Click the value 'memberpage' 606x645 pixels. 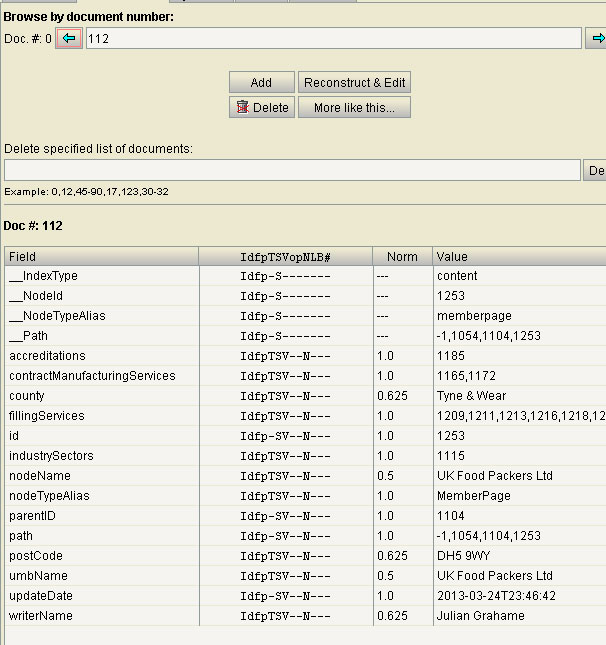[474, 316]
